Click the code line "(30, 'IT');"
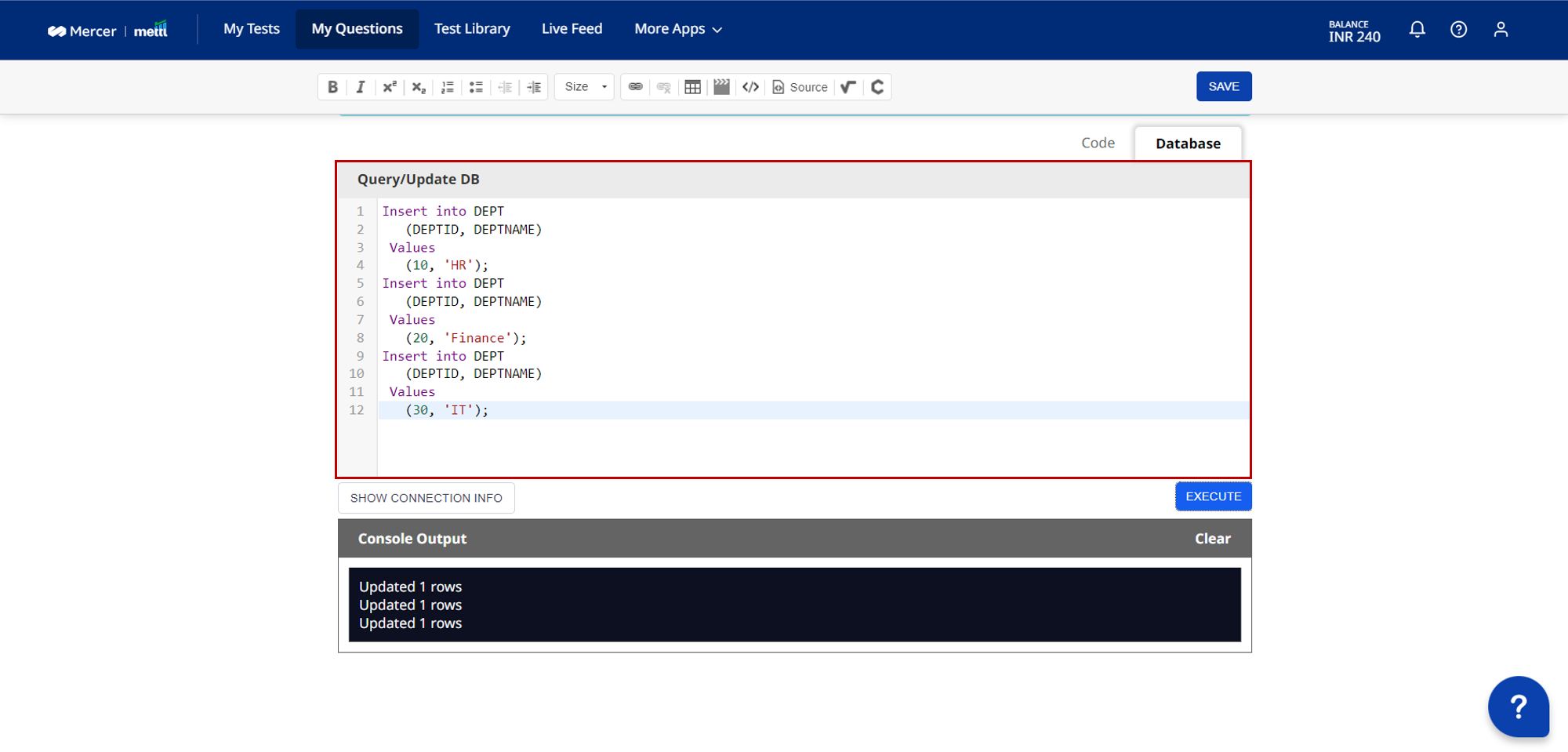 (x=447, y=410)
